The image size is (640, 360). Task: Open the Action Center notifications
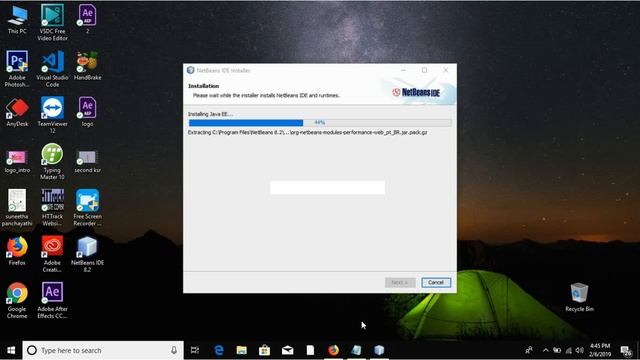[625, 350]
